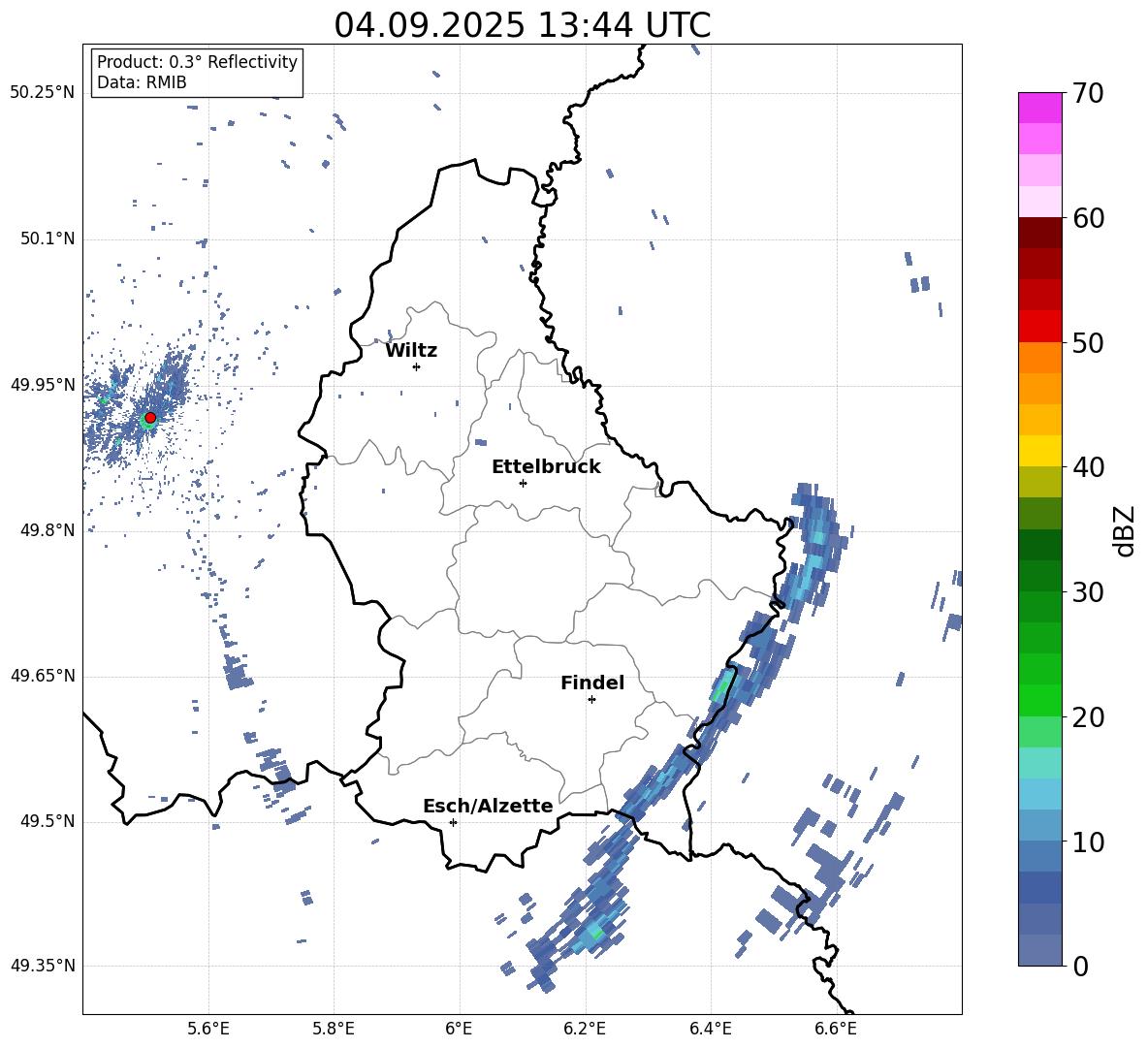The height and width of the screenshot is (1048, 1148).
Task: Click the 6°E longitude label
Action: (x=459, y=1029)
